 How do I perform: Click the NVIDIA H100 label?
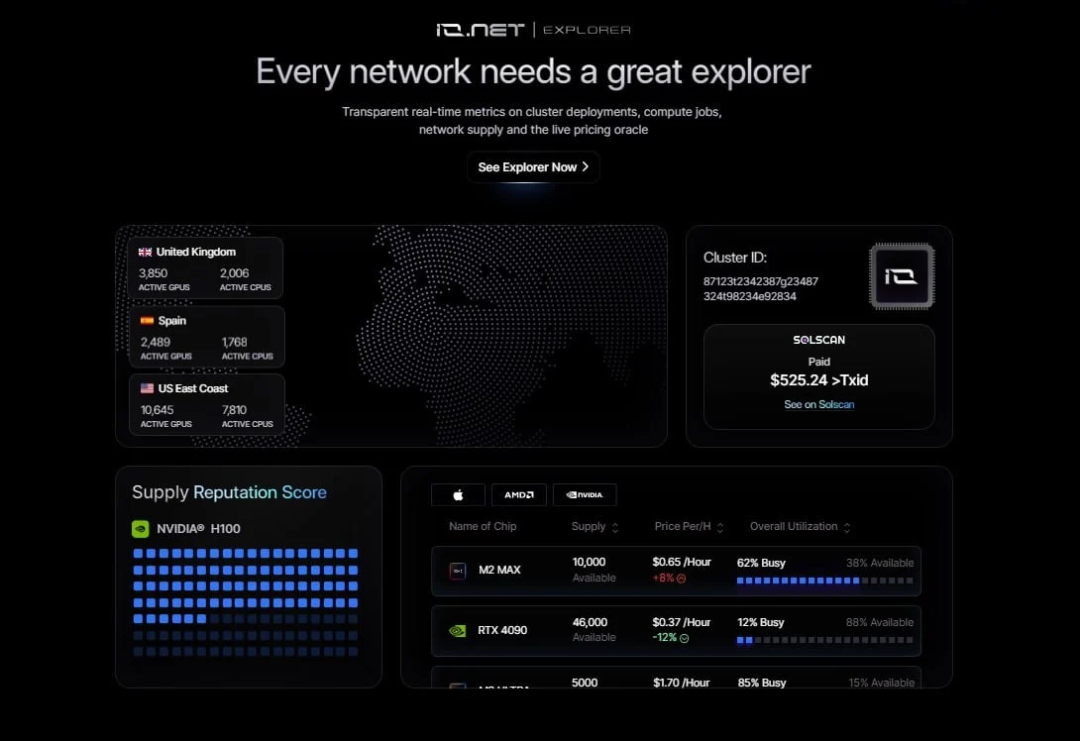tap(198, 529)
